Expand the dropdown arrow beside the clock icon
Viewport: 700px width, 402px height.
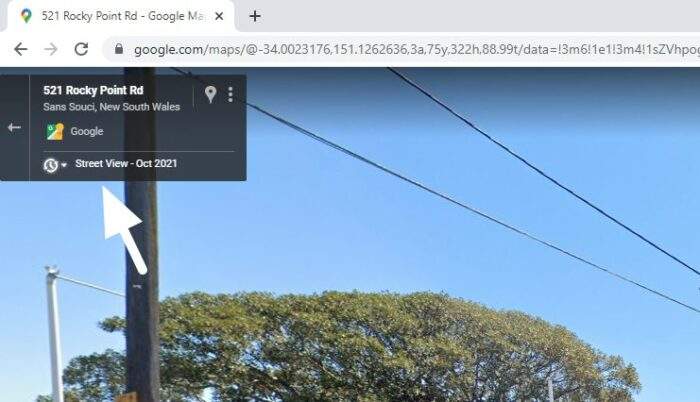click(64, 165)
